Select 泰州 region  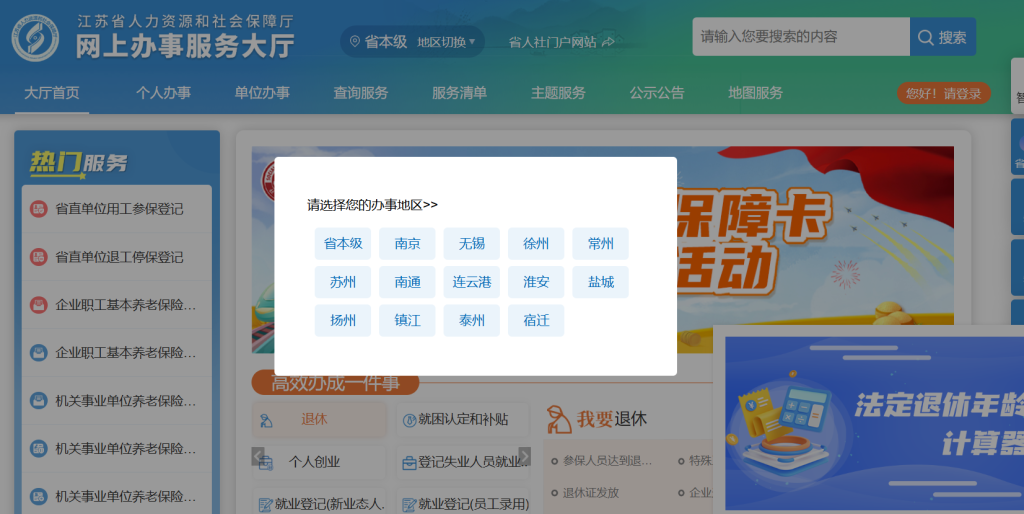472,321
